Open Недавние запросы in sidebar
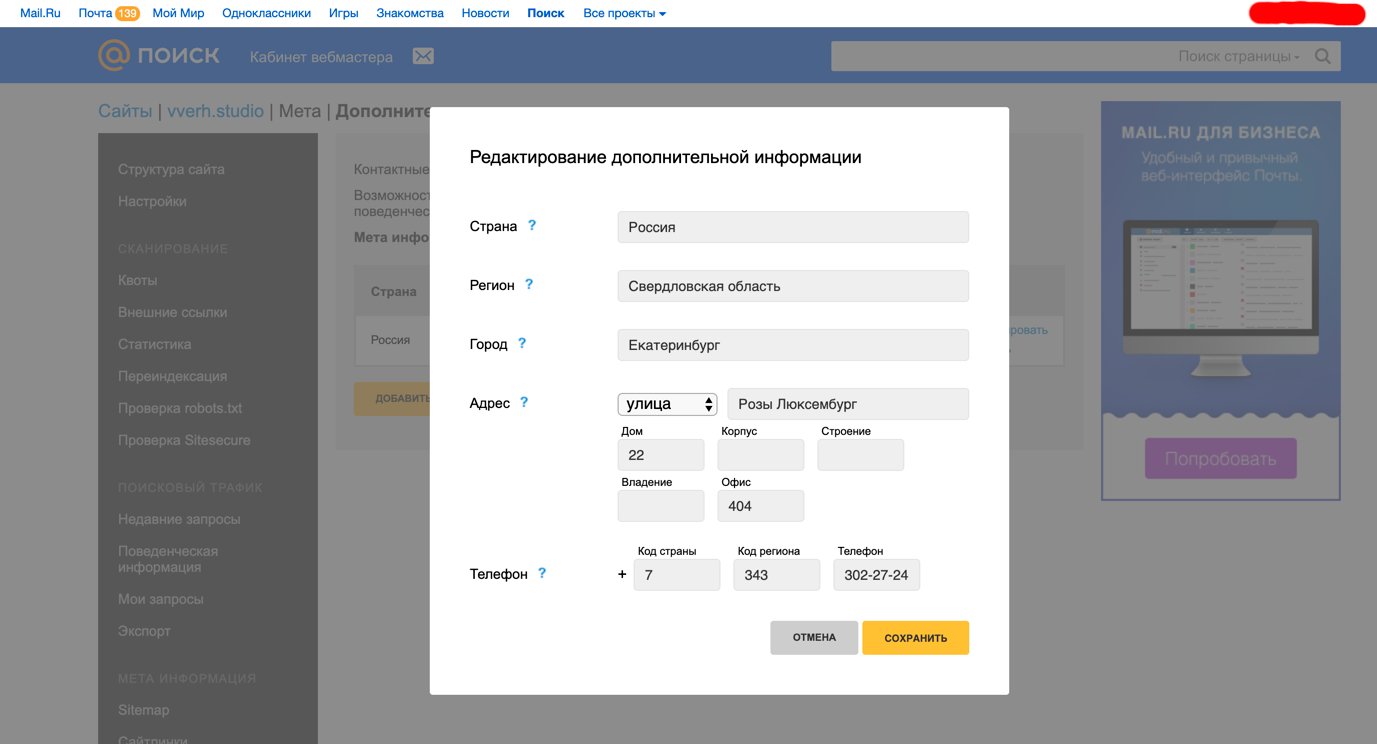 click(x=179, y=519)
